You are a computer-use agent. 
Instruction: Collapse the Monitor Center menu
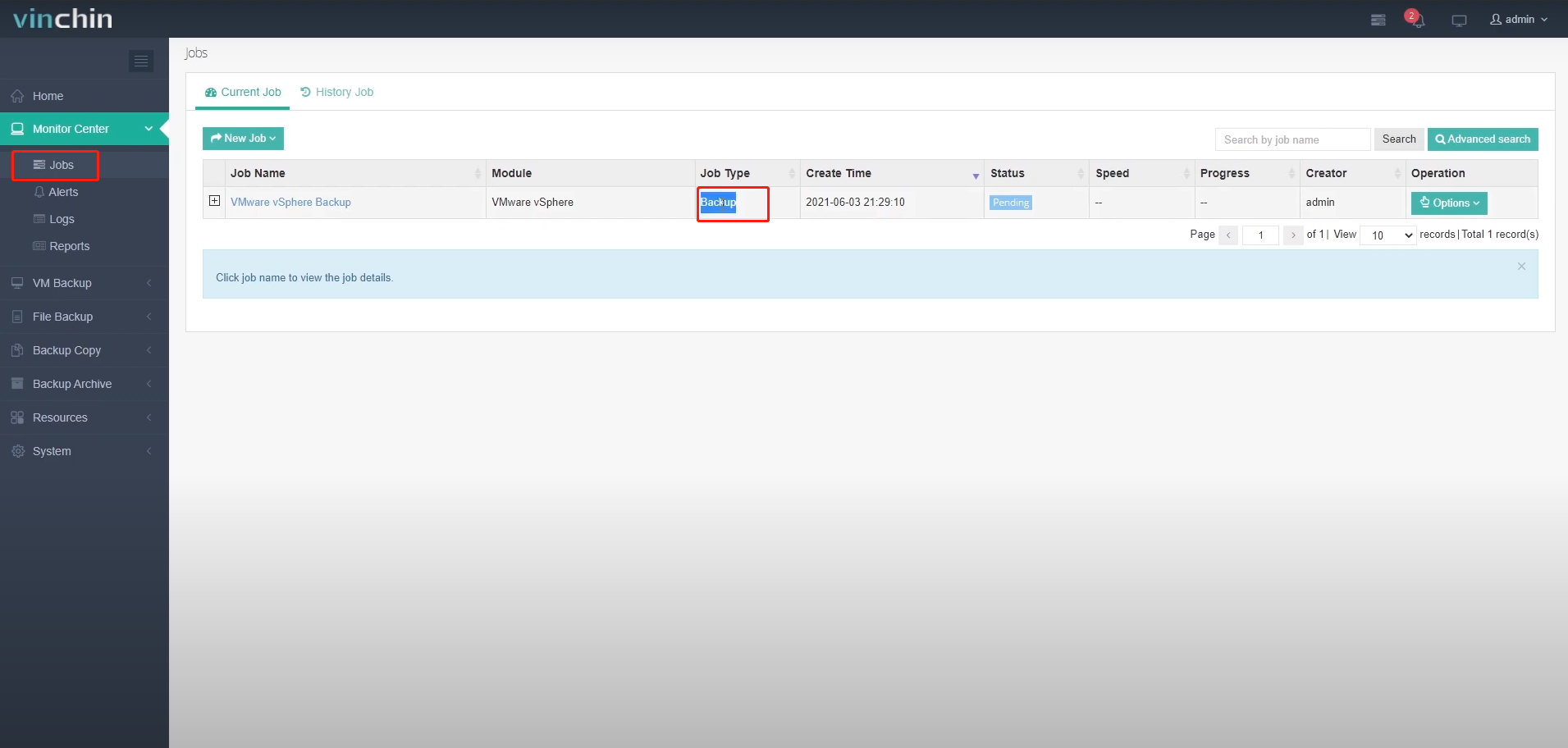[x=85, y=129]
